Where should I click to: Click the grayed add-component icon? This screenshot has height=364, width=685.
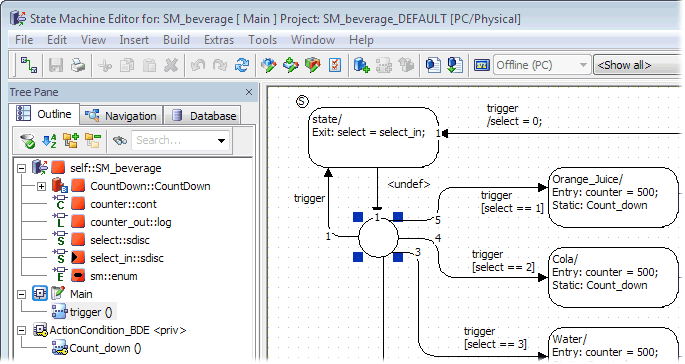(x=384, y=66)
